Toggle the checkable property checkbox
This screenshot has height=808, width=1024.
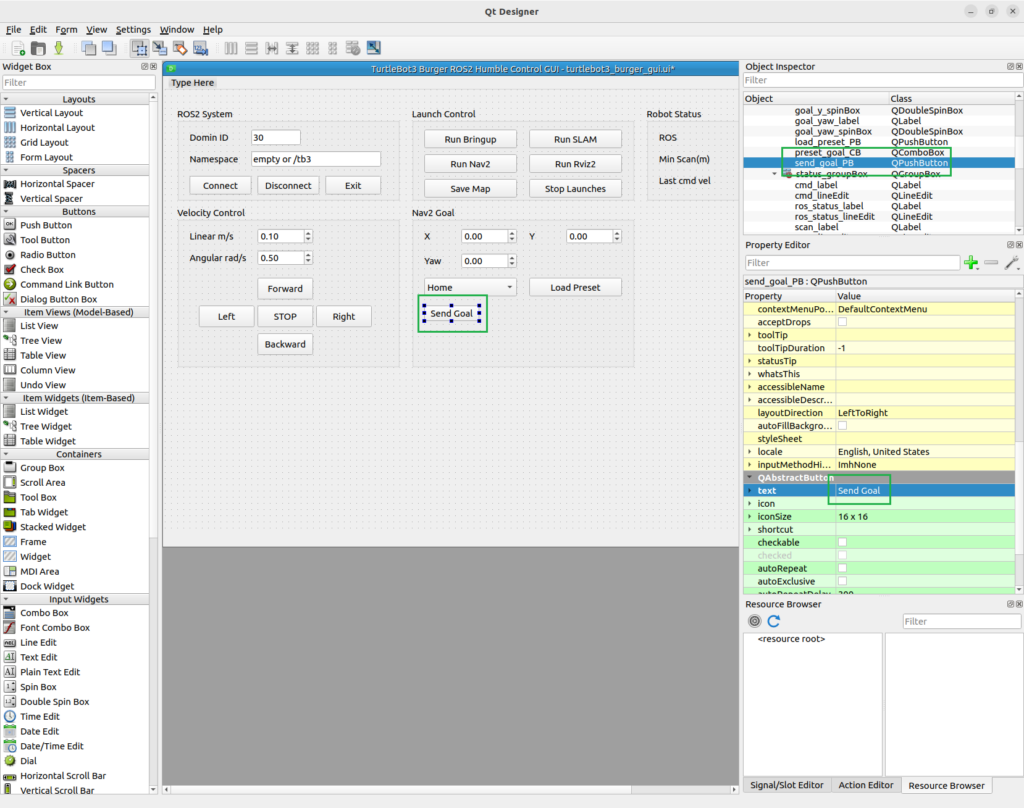(x=842, y=543)
